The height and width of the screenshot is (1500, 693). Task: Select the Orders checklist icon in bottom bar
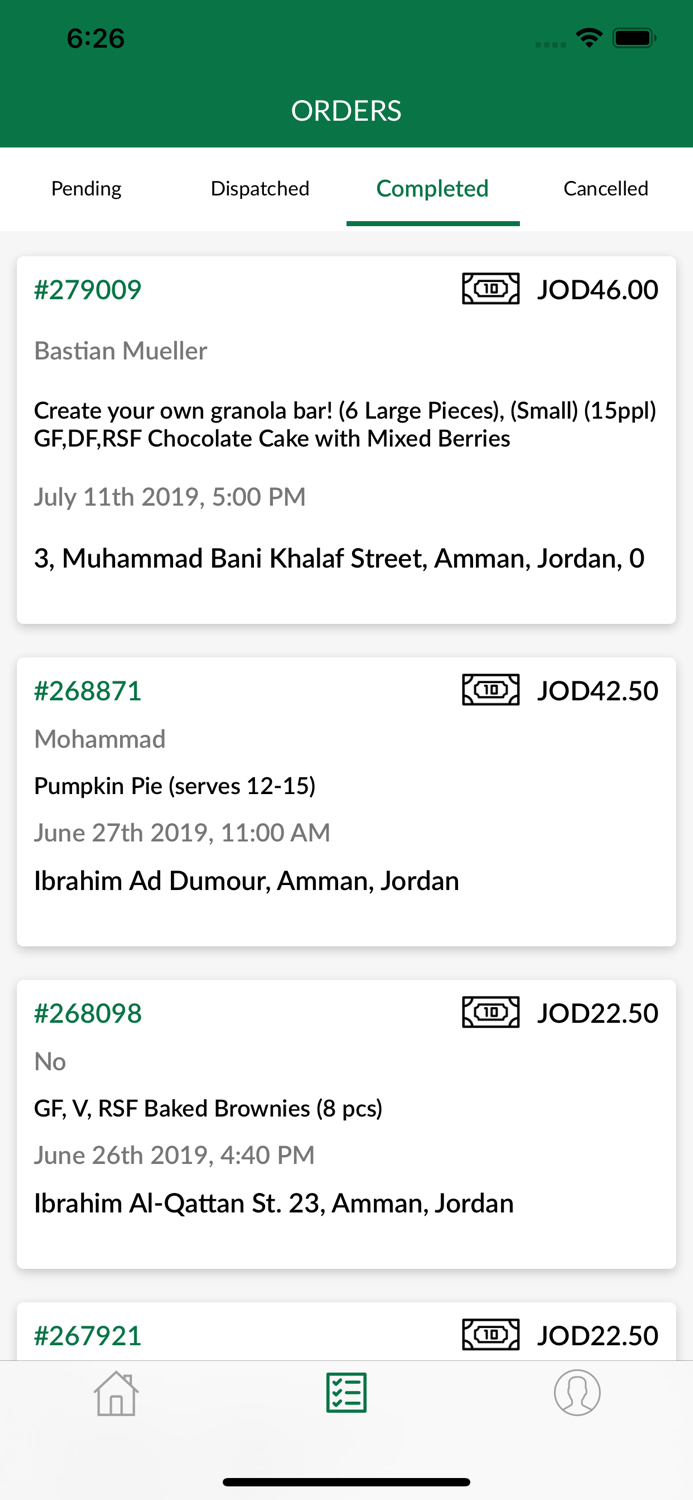(x=346, y=1392)
